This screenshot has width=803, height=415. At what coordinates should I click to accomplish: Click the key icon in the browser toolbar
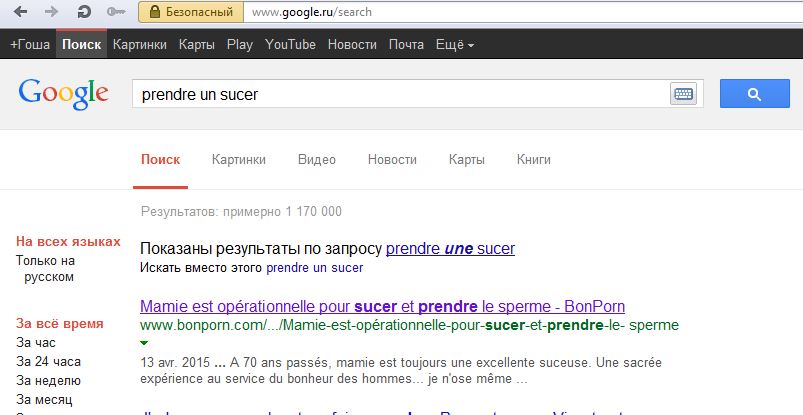(116, 12)
